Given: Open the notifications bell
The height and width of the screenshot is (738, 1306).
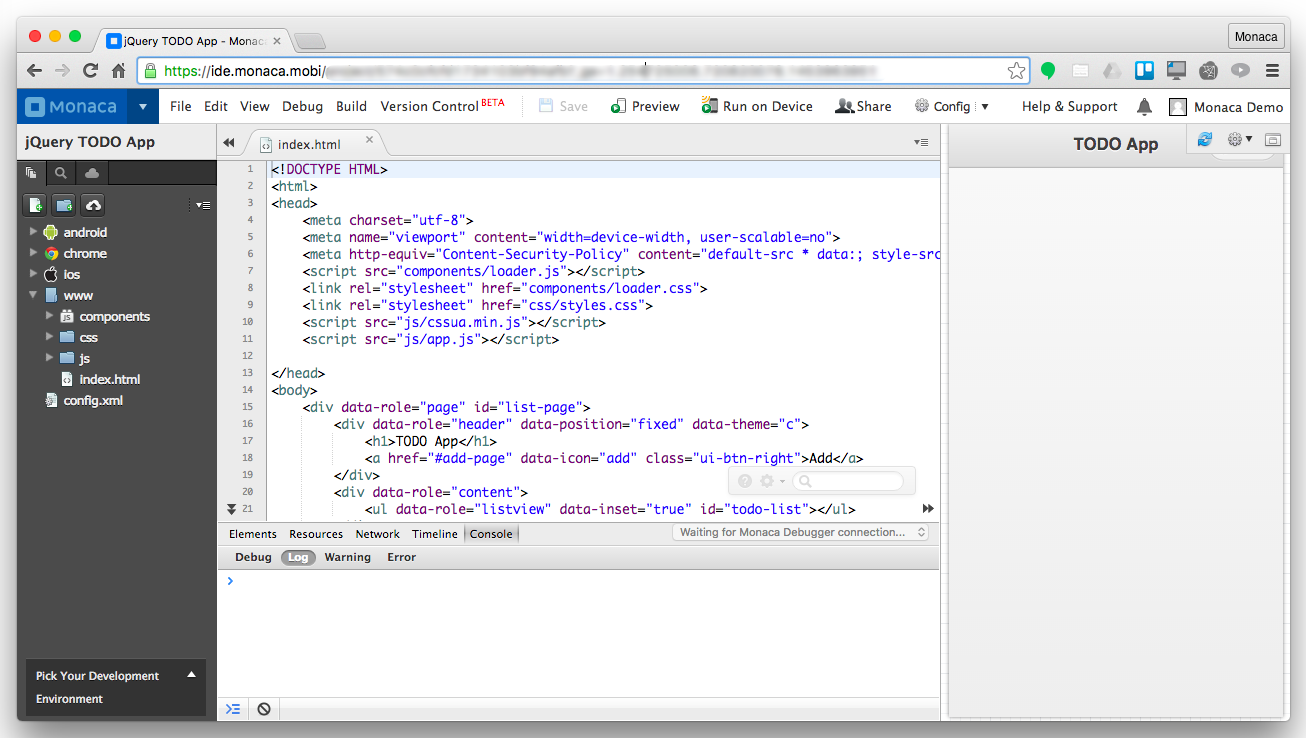Looking at the screenshot, I should point(1145,106).
